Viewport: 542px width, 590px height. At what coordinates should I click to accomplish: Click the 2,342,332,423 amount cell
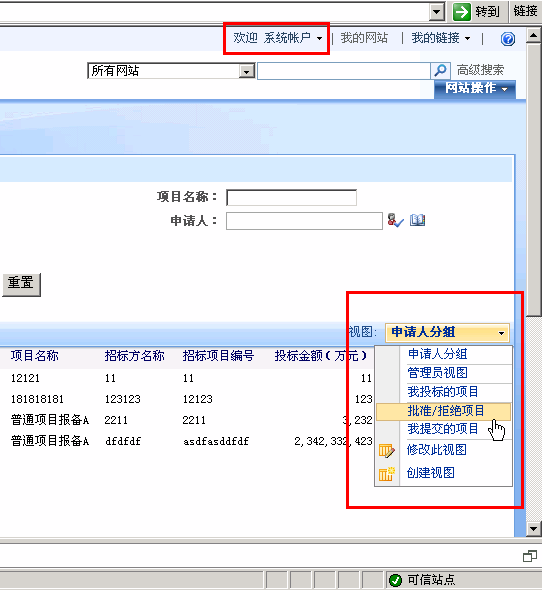point(333,441)
